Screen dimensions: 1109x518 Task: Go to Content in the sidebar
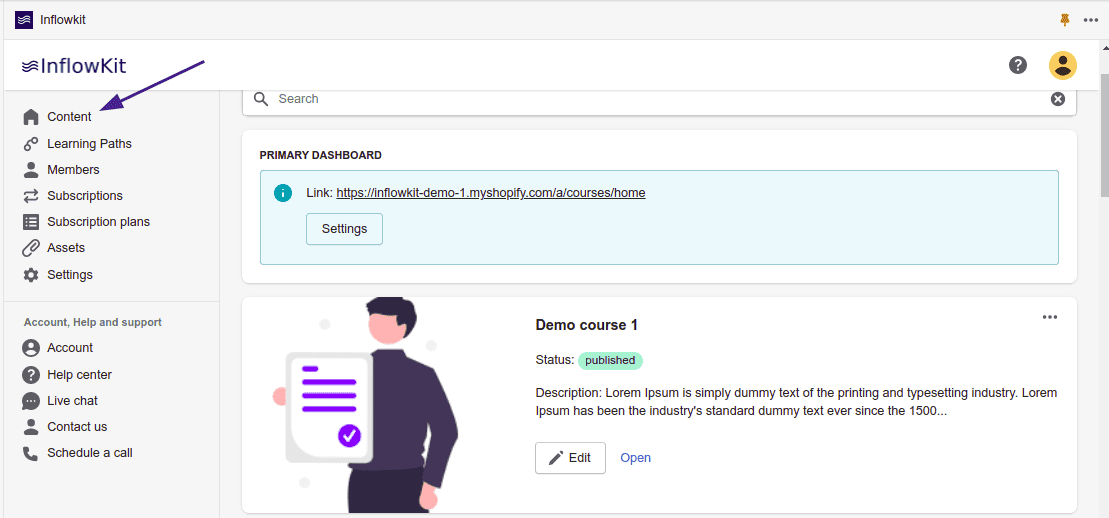pyautogui.click(x=69, y=117)
